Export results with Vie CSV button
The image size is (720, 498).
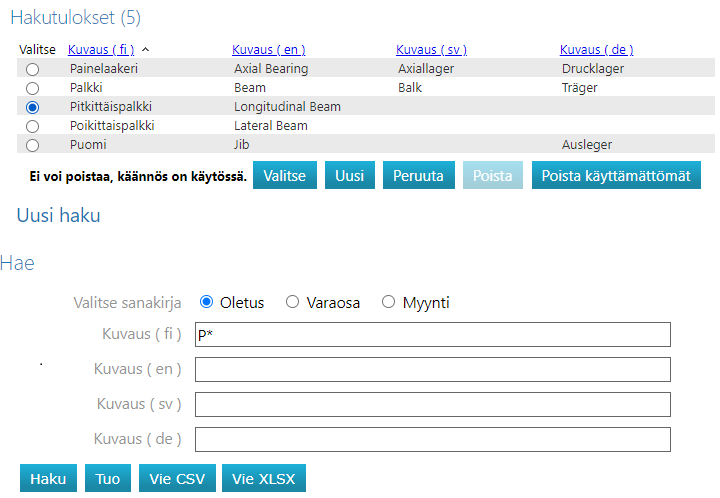click(177, 479)
